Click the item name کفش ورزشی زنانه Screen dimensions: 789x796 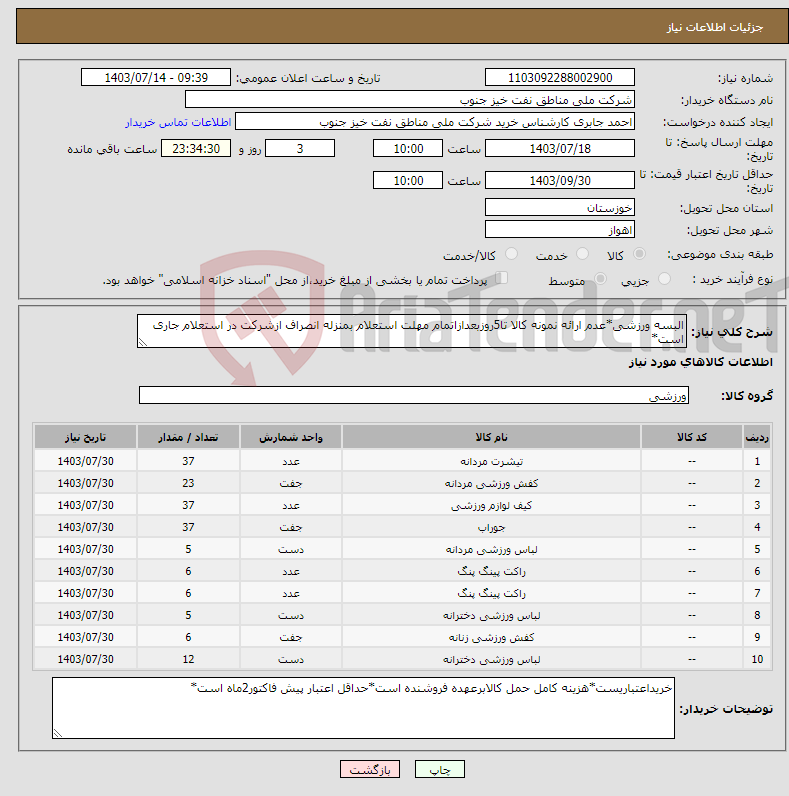[491, 638]
